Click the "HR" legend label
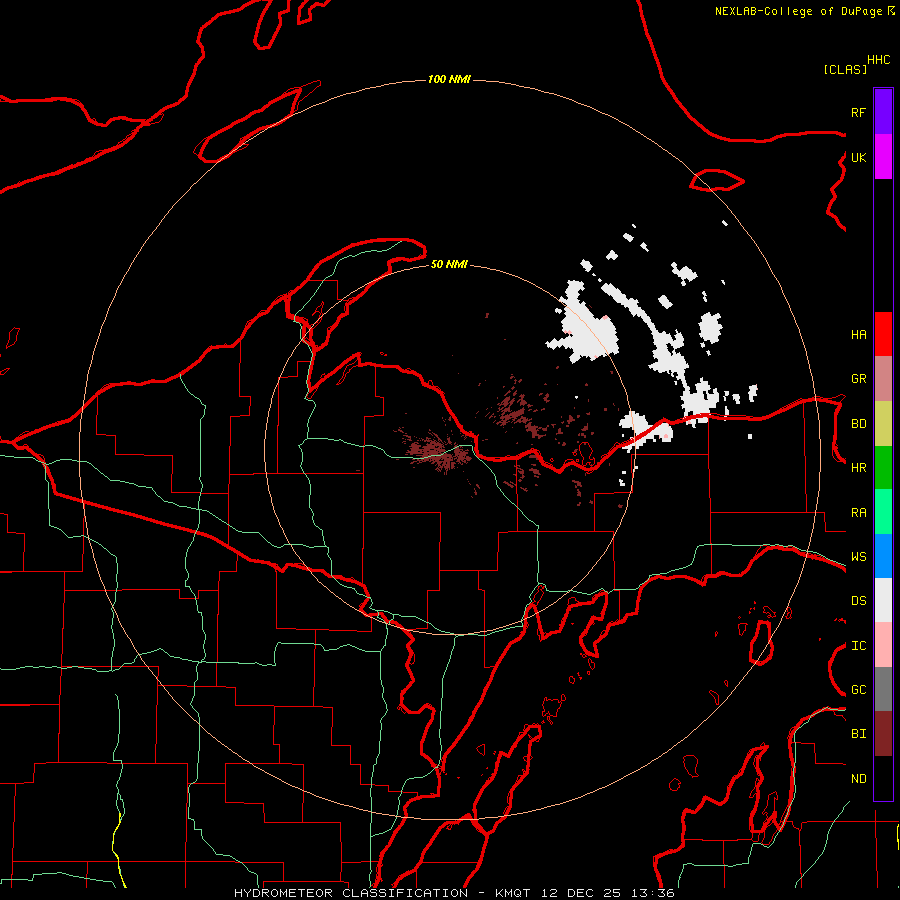 858,468
